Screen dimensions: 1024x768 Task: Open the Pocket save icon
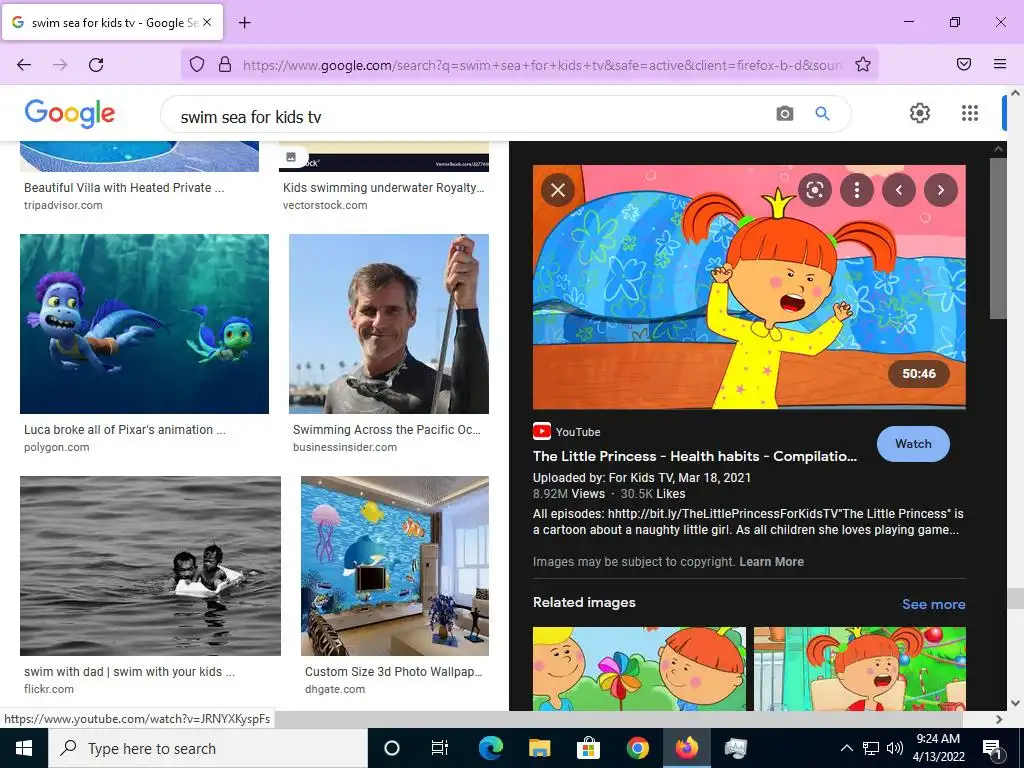pos(964,64)
